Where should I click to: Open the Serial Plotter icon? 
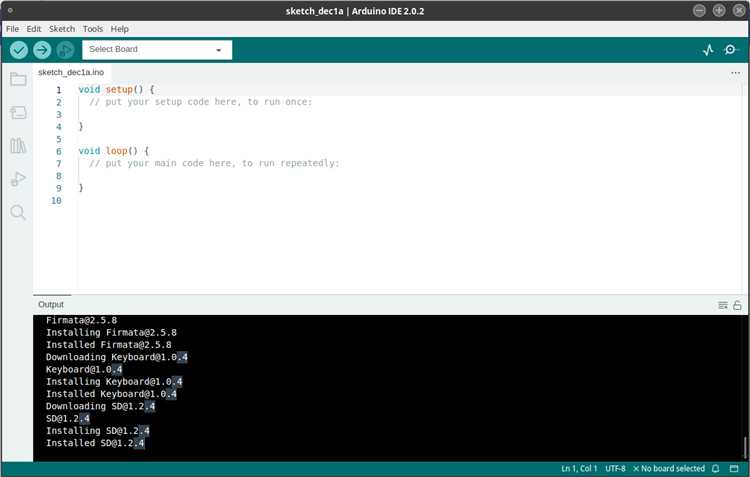click(x=708, y=50)
